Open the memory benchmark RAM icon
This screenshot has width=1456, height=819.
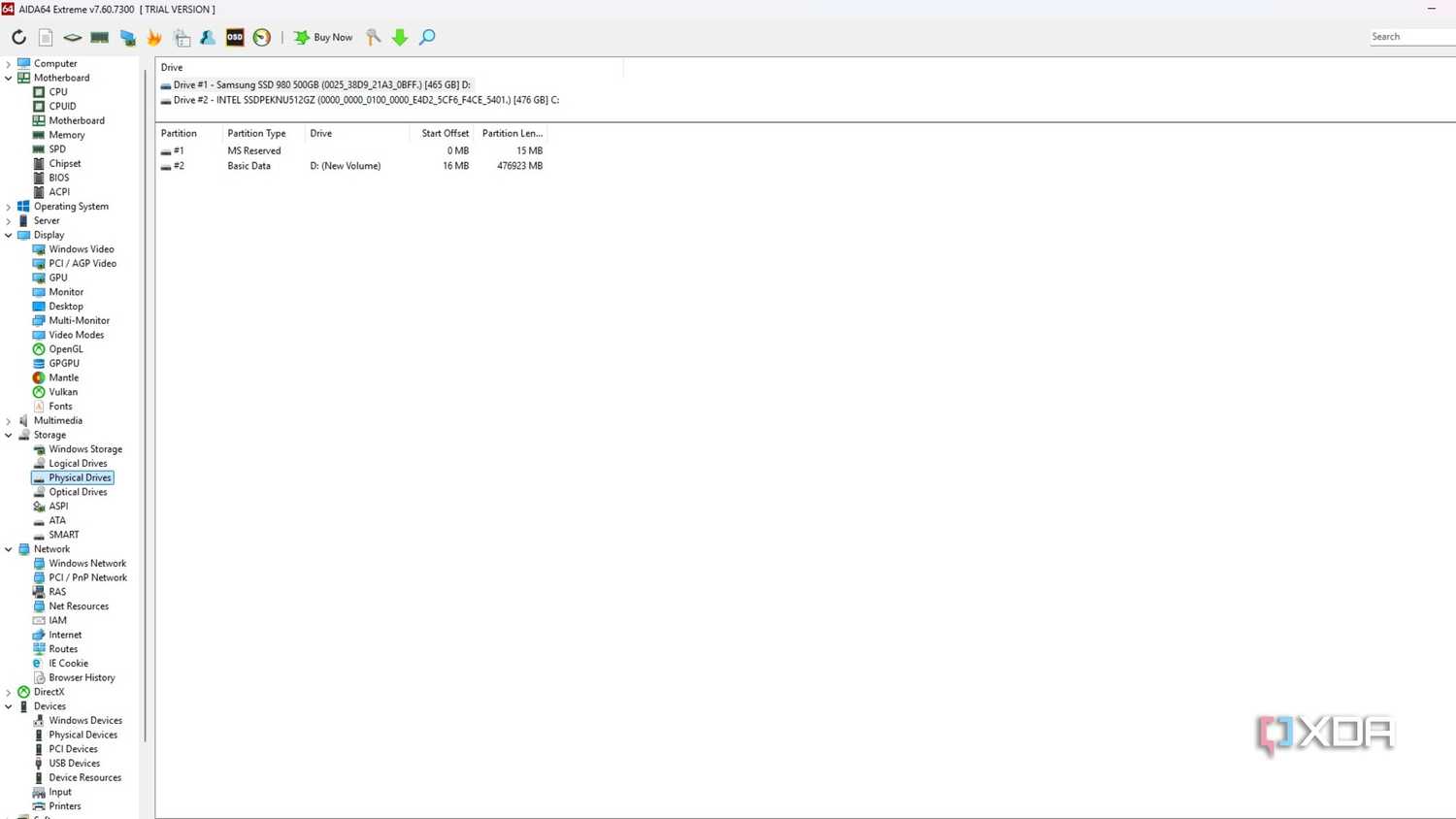coord(100,37)
